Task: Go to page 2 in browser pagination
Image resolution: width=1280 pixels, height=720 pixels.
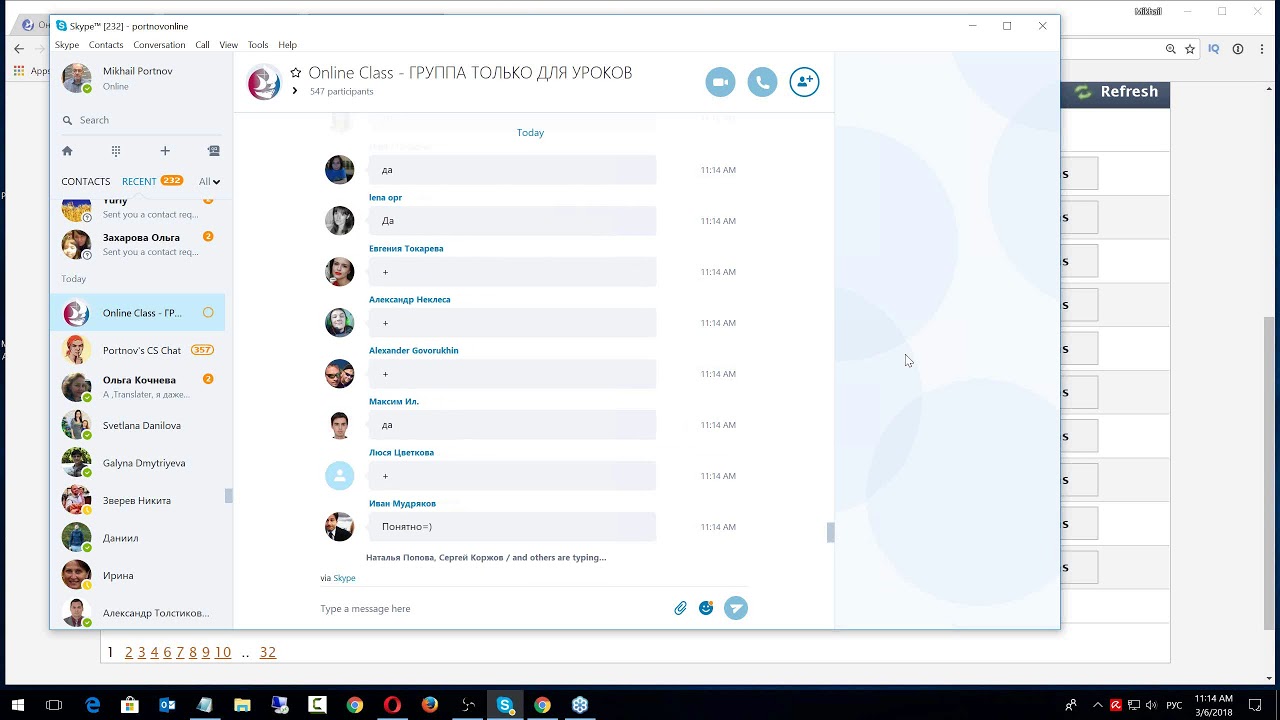Action: point(128,652)
